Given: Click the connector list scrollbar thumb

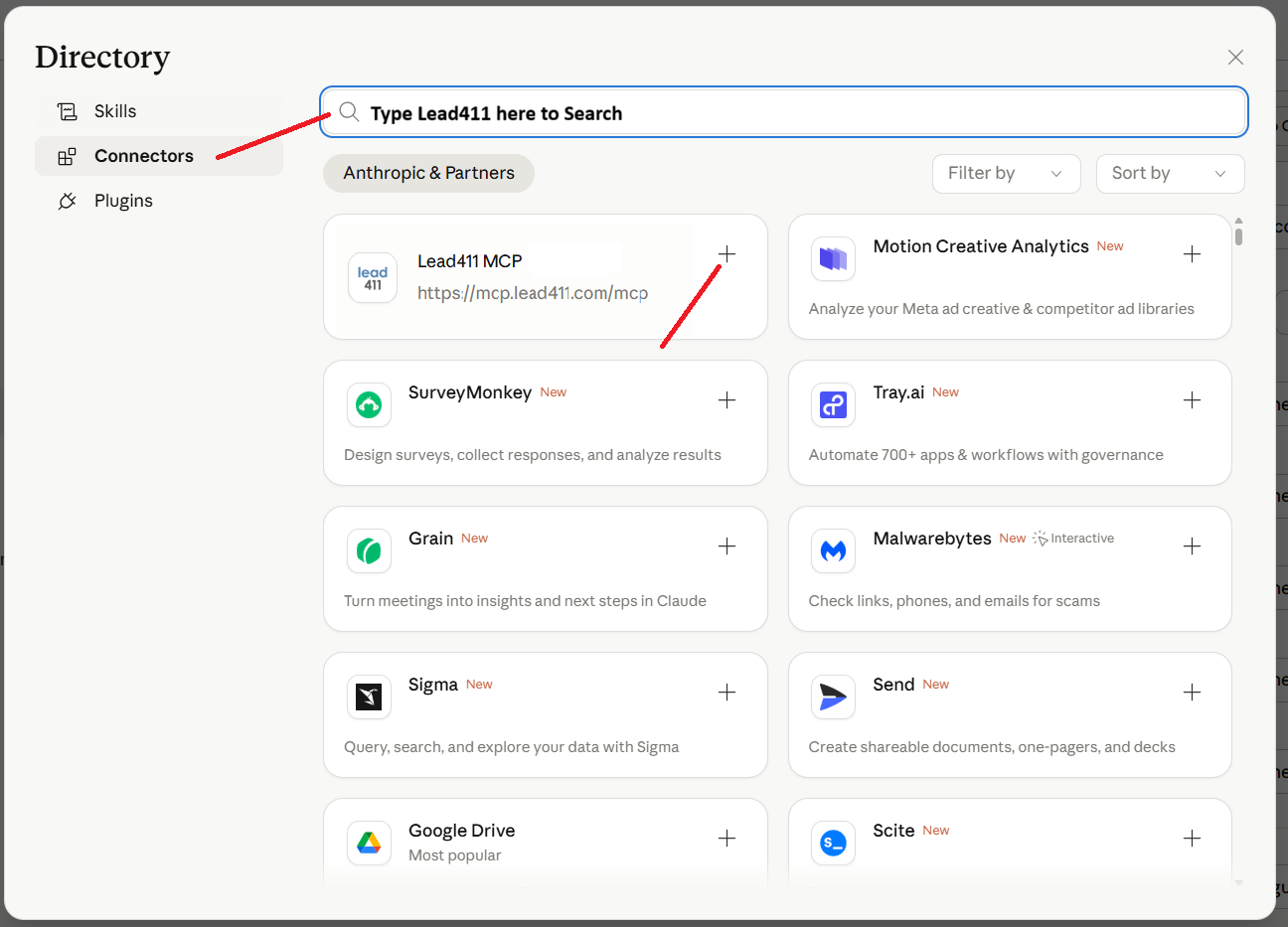Looking at the screenshot, I should (x=1238, y=235).
